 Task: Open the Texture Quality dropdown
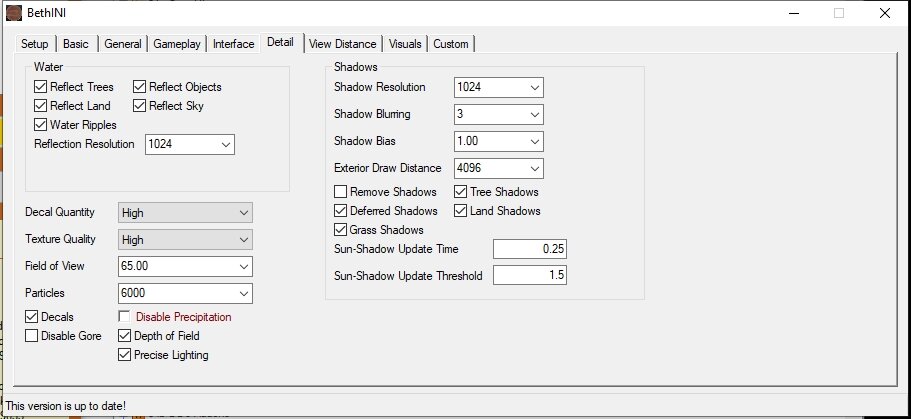tap(185, 239)
